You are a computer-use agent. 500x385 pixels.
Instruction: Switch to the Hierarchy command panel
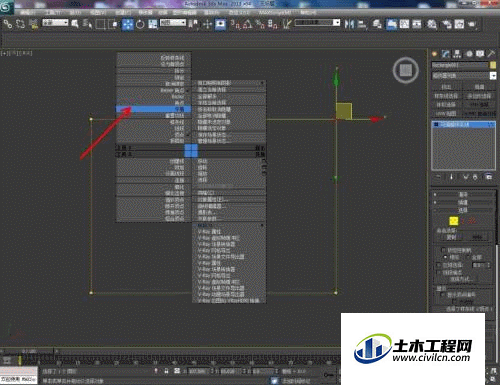(457, 54)
